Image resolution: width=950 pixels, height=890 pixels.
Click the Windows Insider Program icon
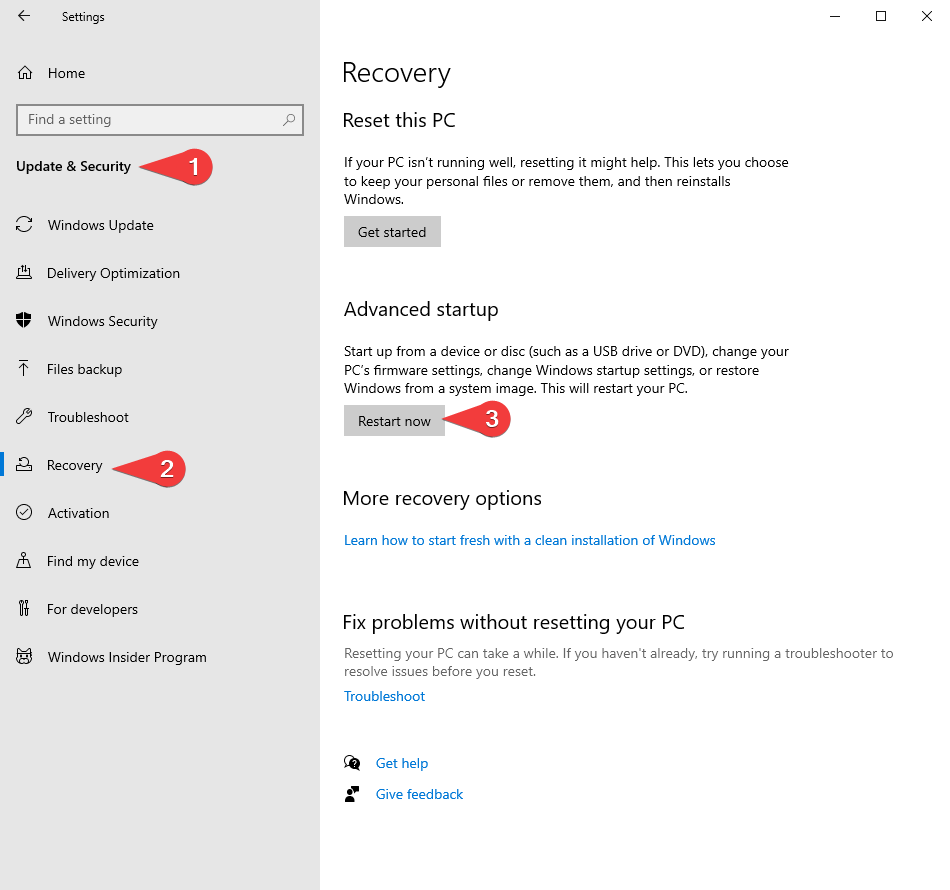[25, 657]
